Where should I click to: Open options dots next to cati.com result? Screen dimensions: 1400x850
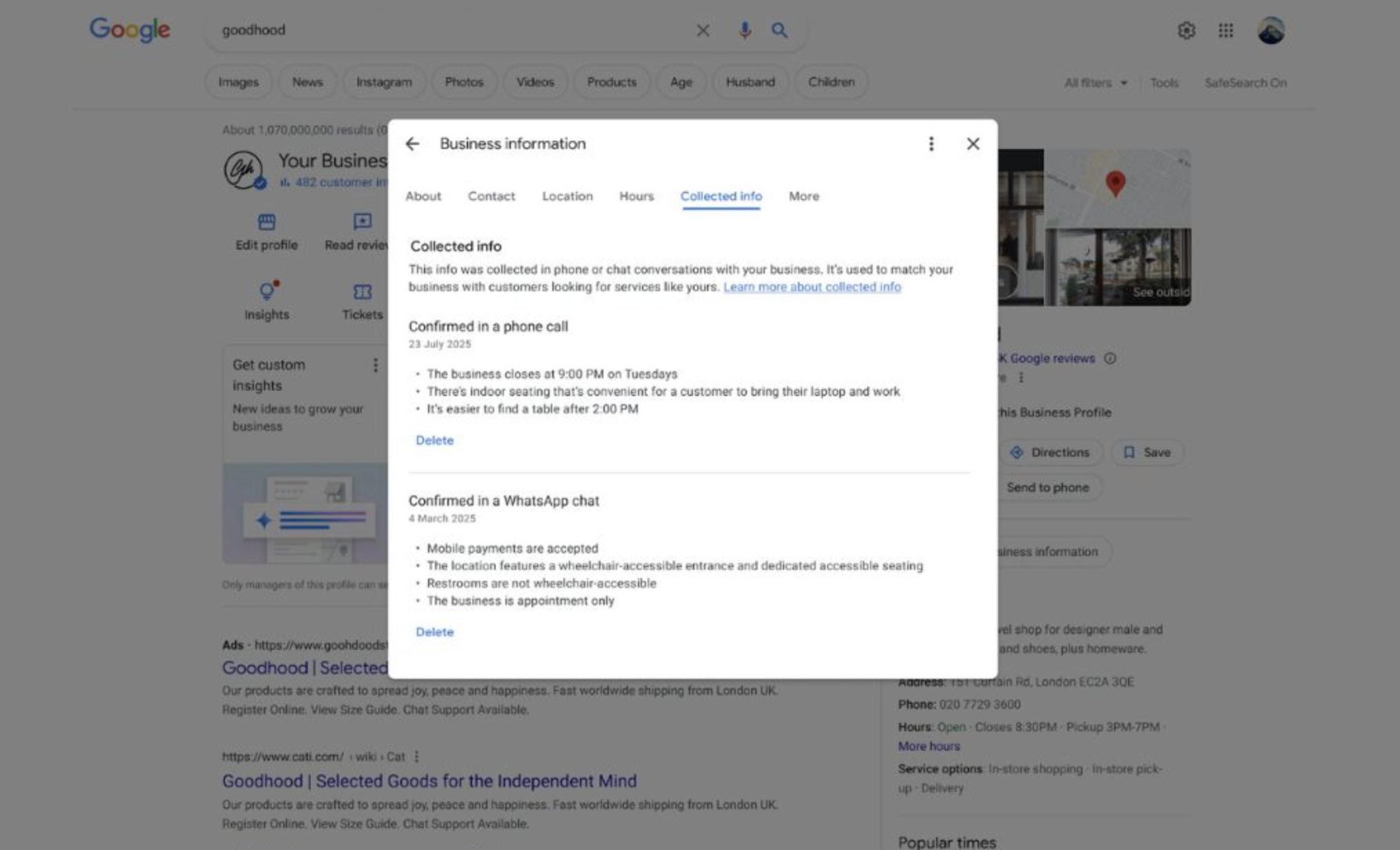click(416, 757)
